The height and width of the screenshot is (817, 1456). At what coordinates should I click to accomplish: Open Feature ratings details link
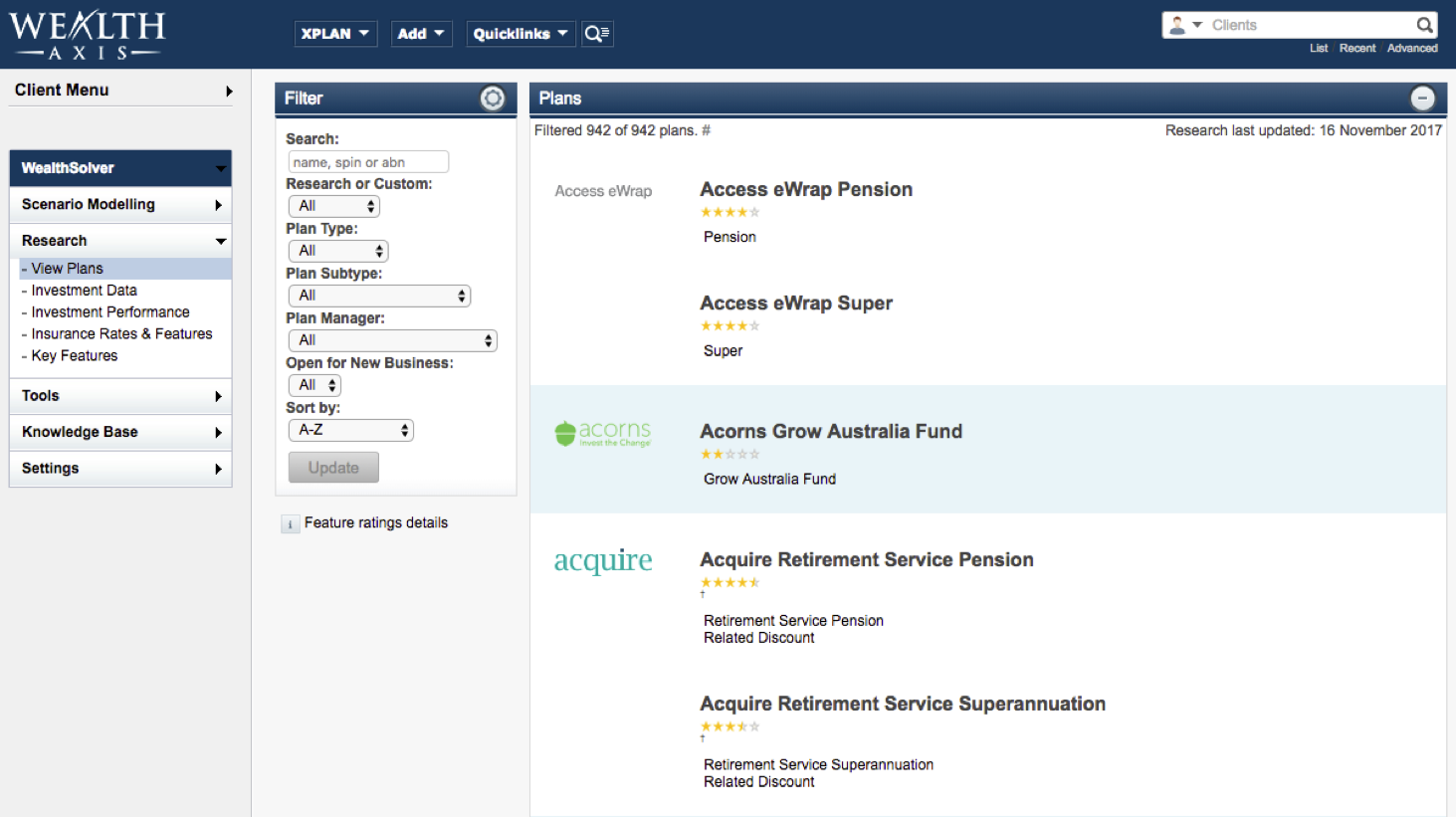[x=376, y=523]
